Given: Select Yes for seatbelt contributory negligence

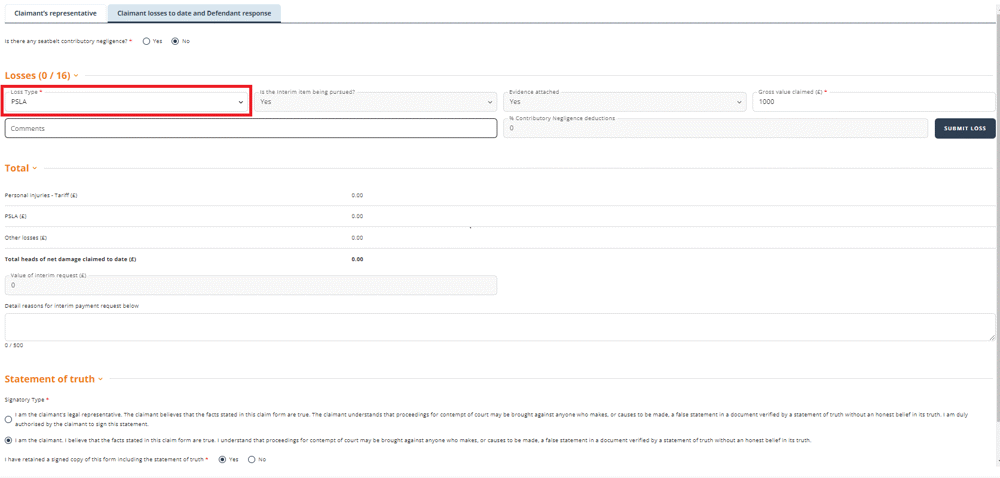Looking at the screenshot, I should click(146, 41).
